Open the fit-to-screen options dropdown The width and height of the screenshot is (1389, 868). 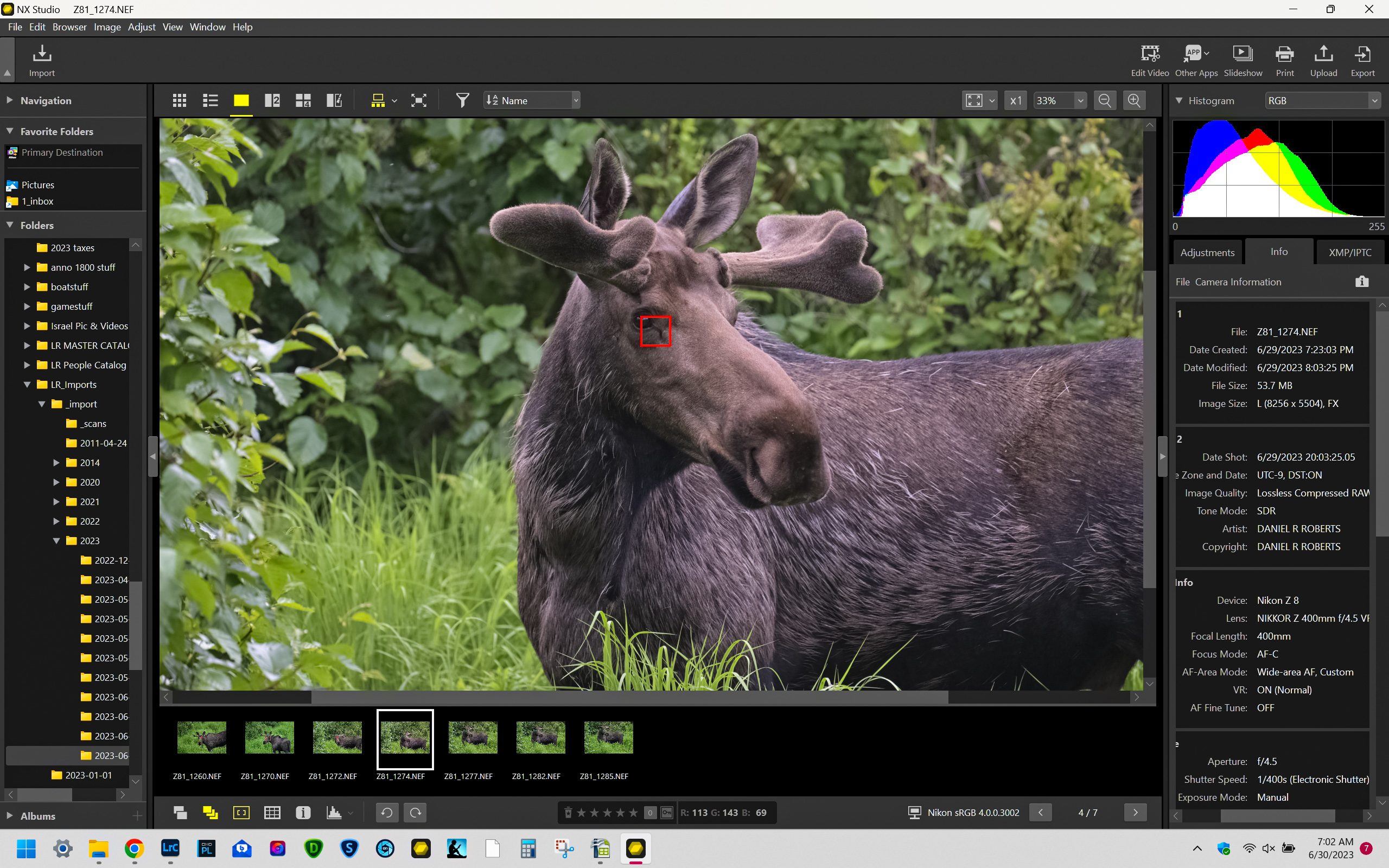click(992, 101)
